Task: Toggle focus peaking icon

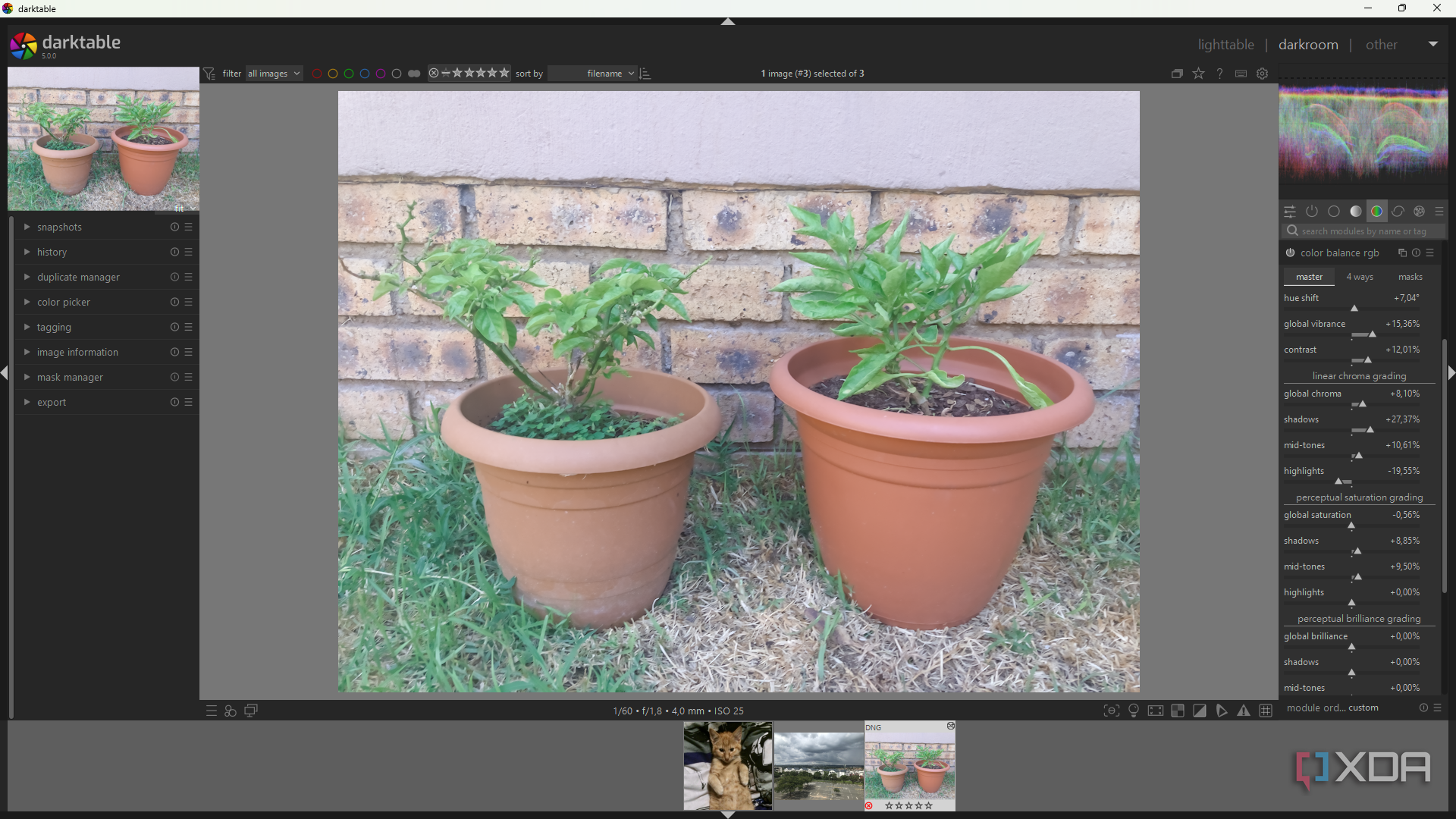Action: [1111, 711]
